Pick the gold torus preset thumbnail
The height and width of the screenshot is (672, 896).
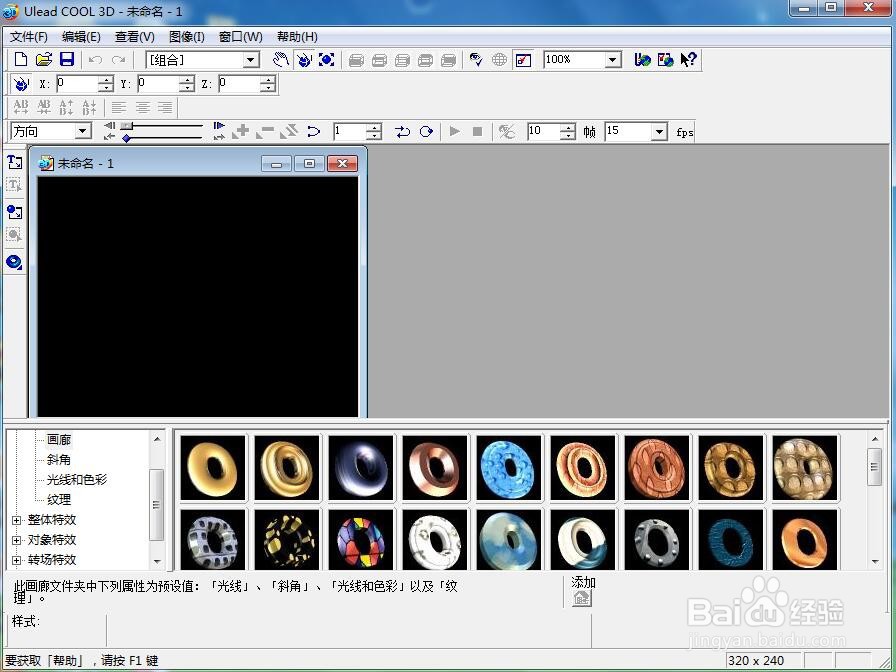tap(213, 467)
